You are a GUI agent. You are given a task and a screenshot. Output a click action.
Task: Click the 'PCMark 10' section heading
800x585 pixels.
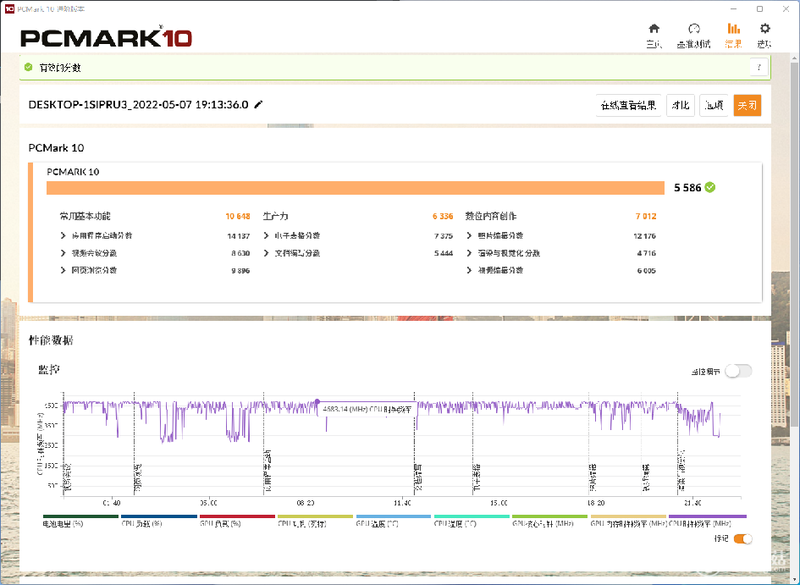coord(56,148)
